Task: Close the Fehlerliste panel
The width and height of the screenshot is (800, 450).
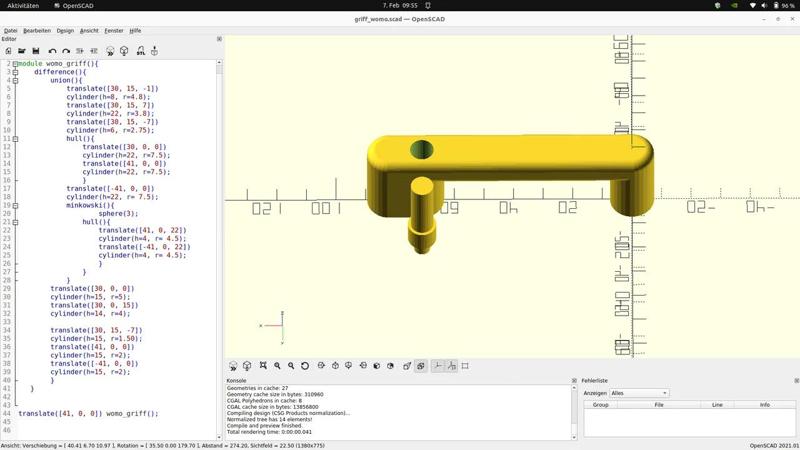Action: [x=796, y=381]
